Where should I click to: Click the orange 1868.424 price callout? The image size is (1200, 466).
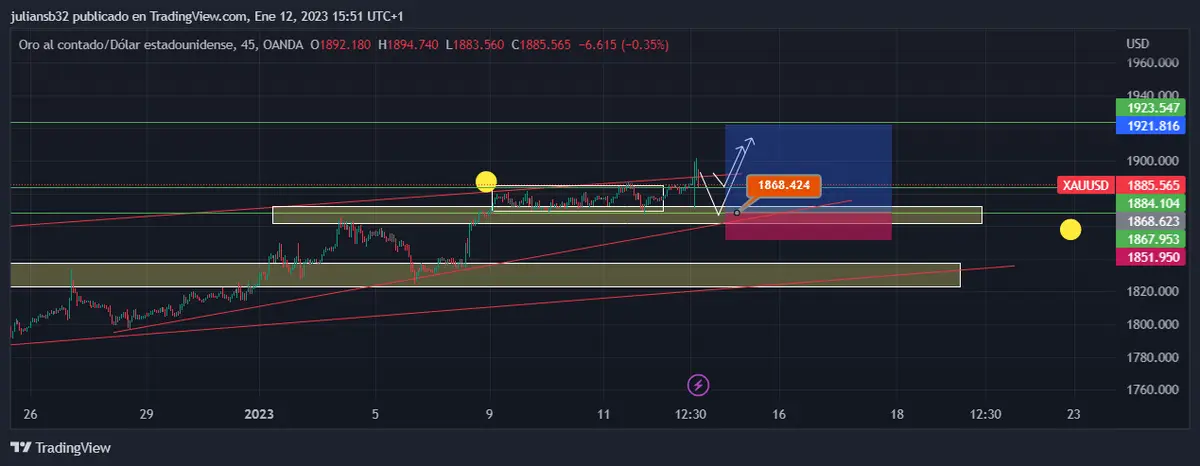coord(783,185)
